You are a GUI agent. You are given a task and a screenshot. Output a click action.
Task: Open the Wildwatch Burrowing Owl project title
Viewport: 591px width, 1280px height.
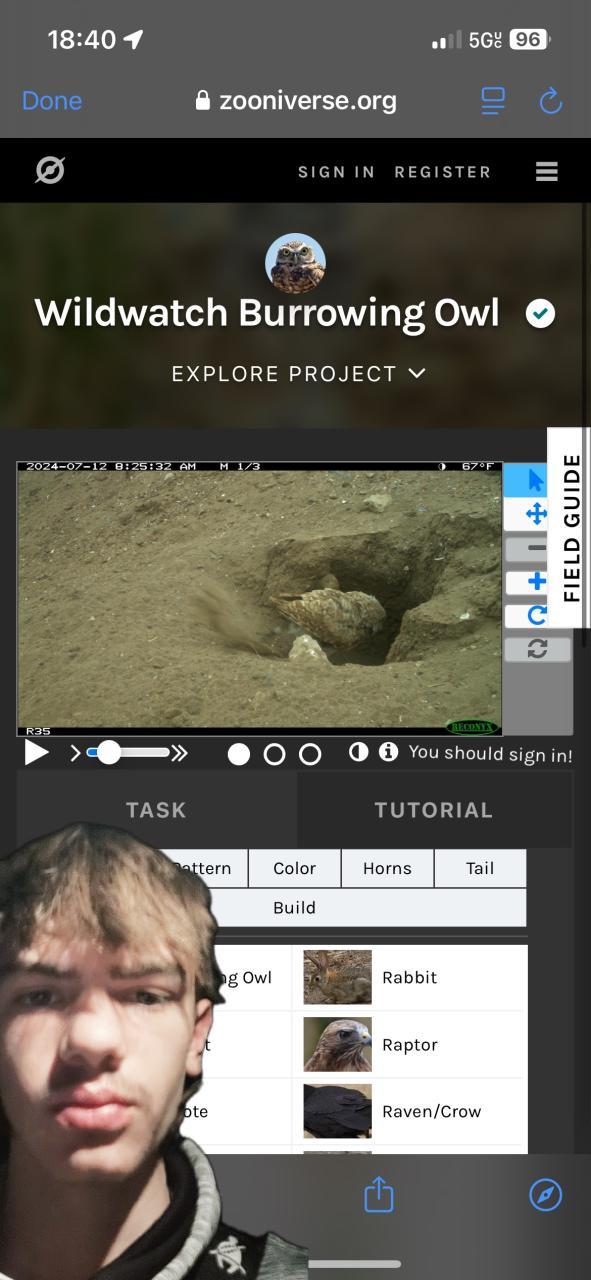[x=267, y=313]
